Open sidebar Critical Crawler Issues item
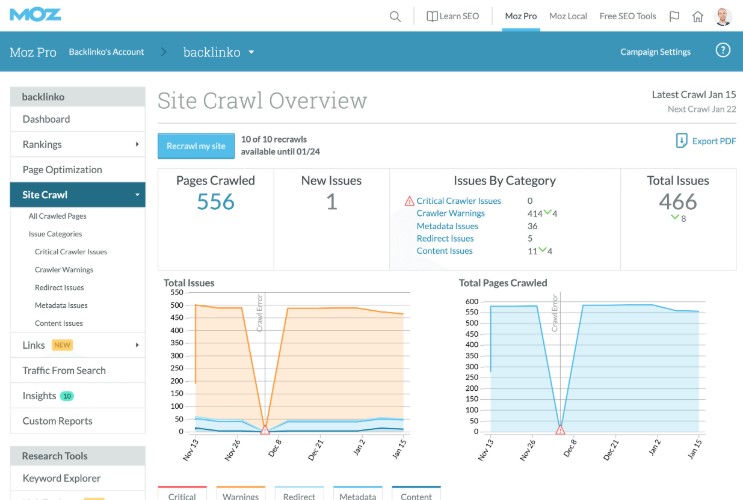Image resolution: width=743 pixels, height=500 pixels. point(71,252)
